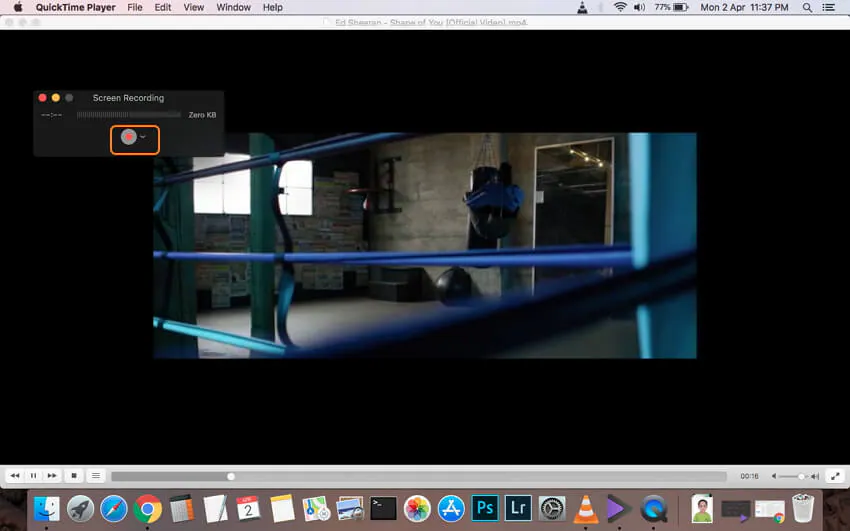Open the View menu
The image size is (850, 531).
point(194,8)
